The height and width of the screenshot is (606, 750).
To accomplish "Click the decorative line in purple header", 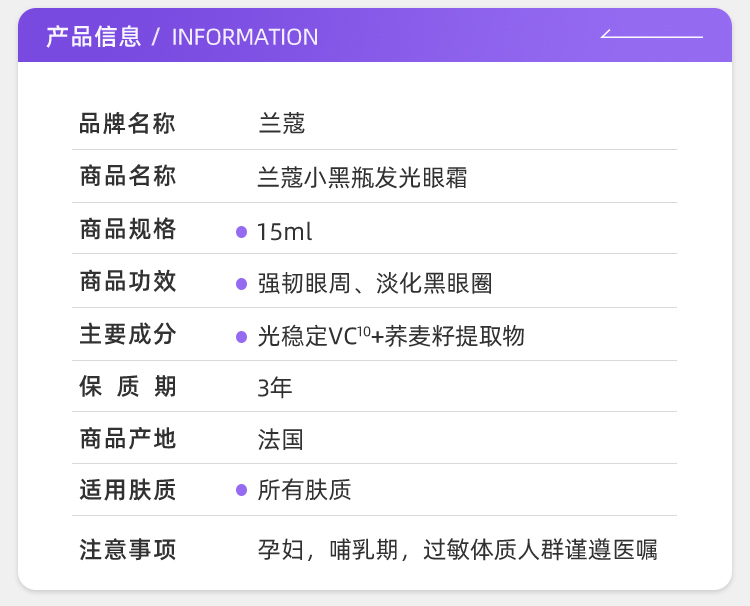I will [x=652, y=36].
